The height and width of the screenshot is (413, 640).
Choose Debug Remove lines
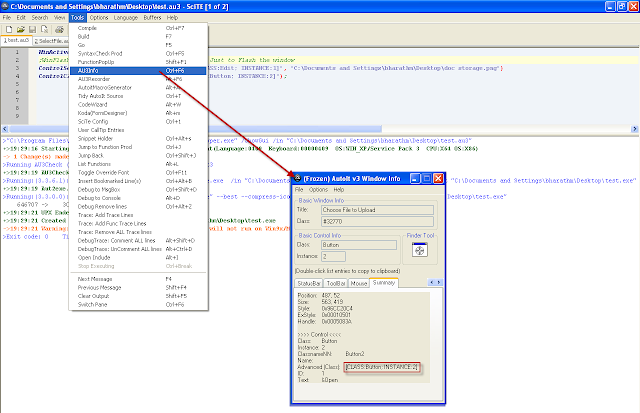coord(138,206)
